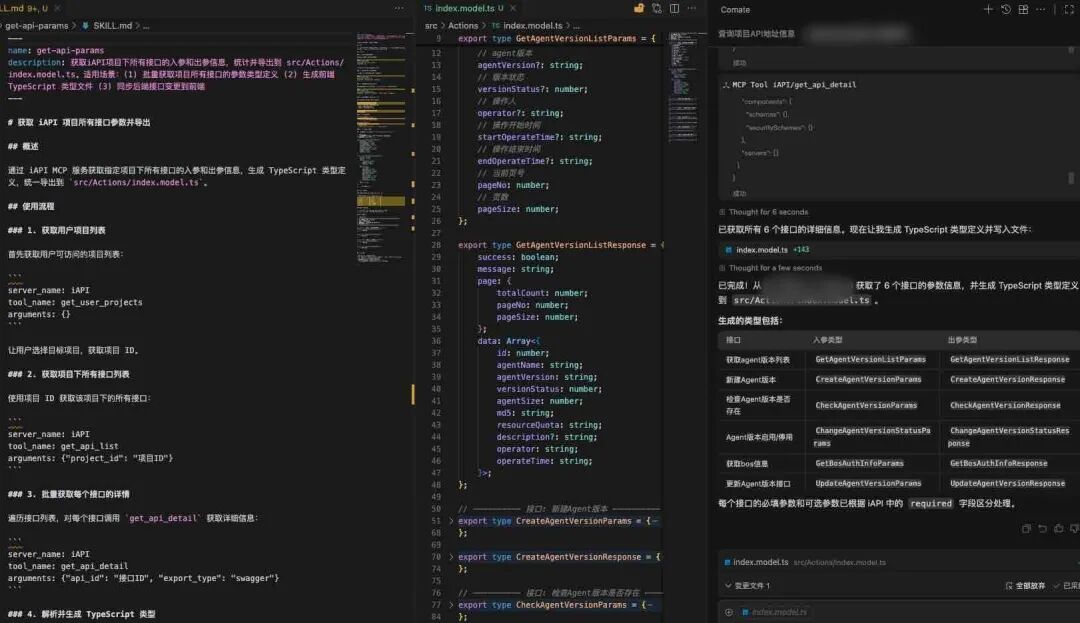The image size is (1080, 623).
Task: Regenerate the Comate response
Action: (1042, 529)
